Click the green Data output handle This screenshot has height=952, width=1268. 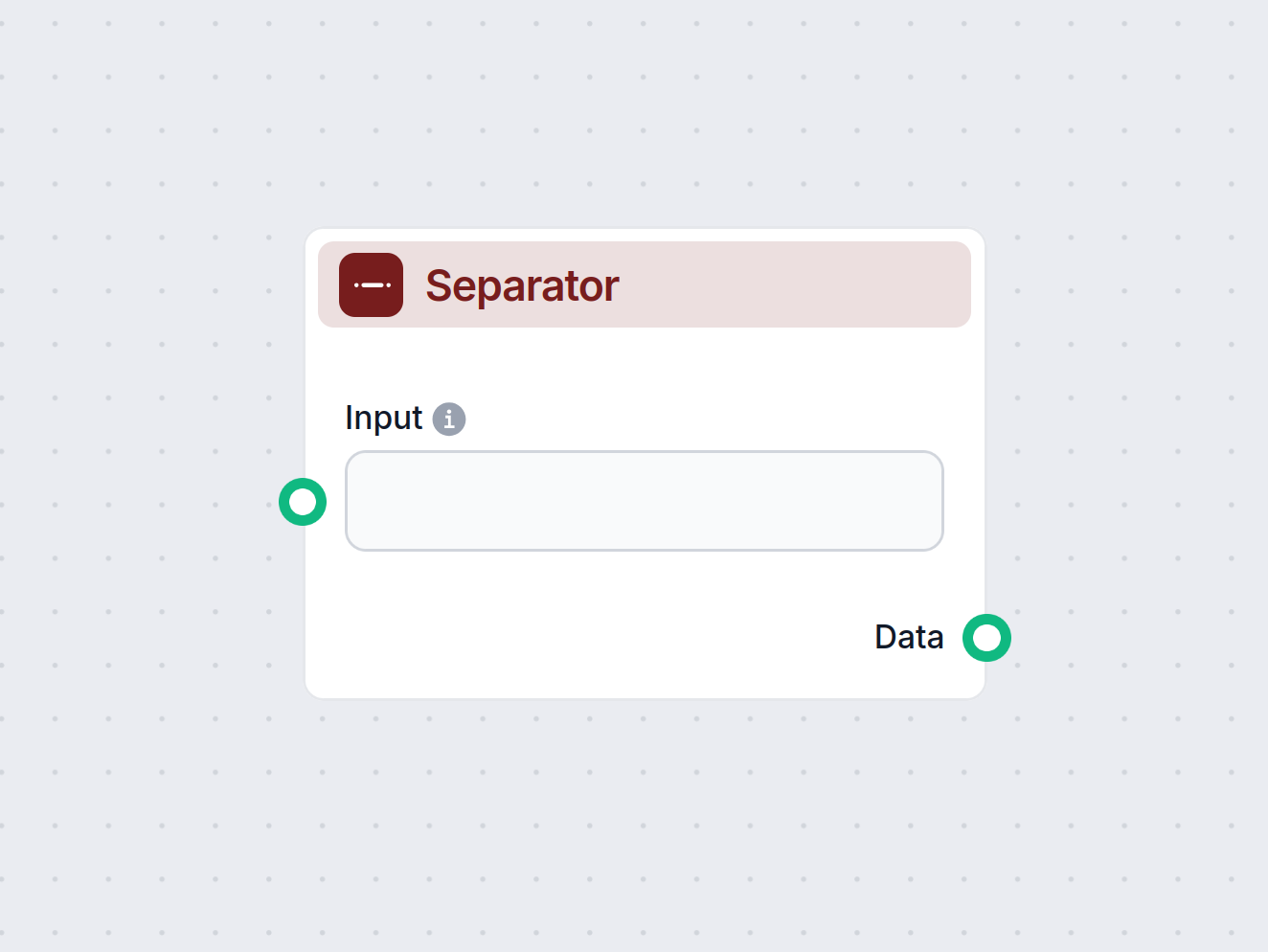pos(986,638)
